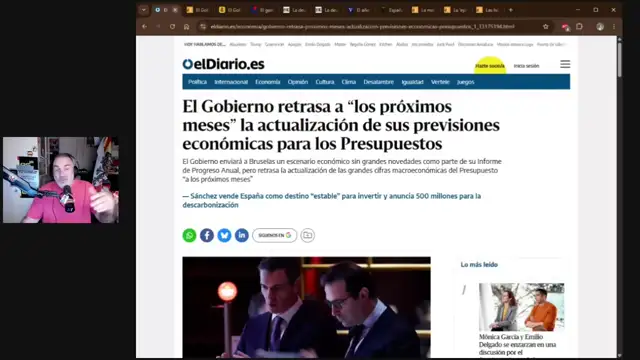Share the article on Bluesky
The image size is (640, 360).
click(224, 236)
